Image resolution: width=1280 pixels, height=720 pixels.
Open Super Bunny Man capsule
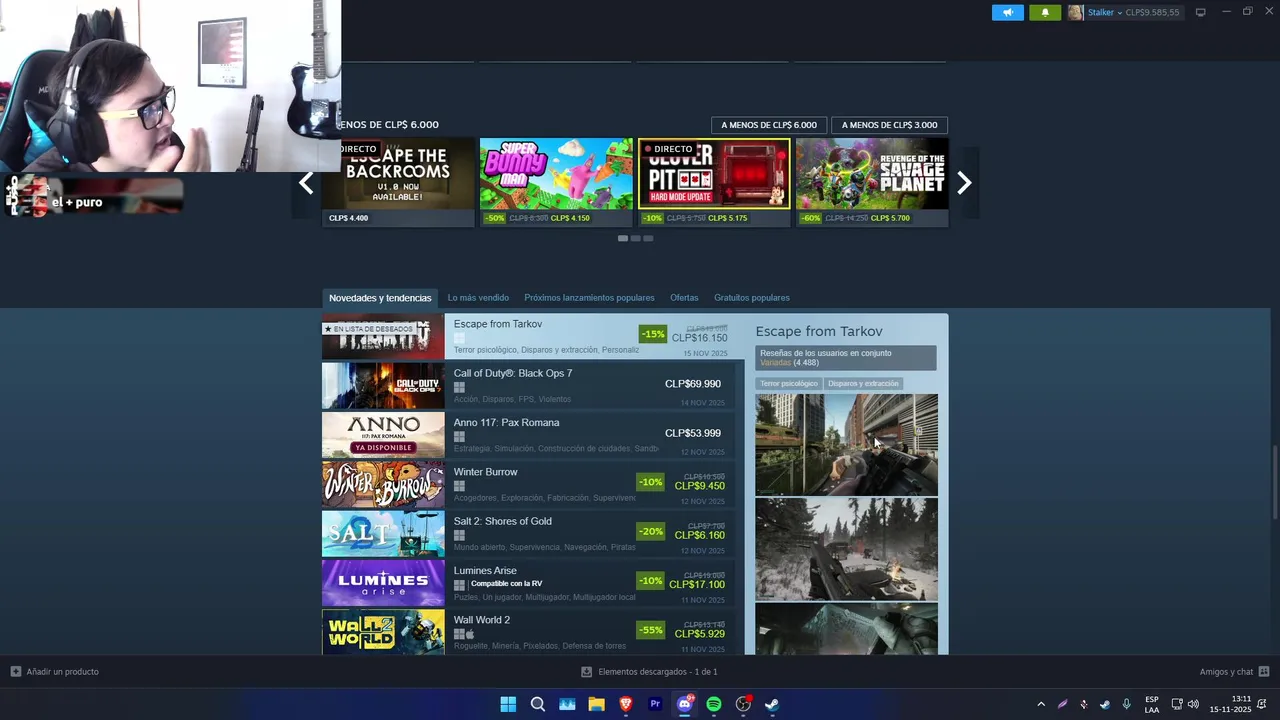pos(556,182)
